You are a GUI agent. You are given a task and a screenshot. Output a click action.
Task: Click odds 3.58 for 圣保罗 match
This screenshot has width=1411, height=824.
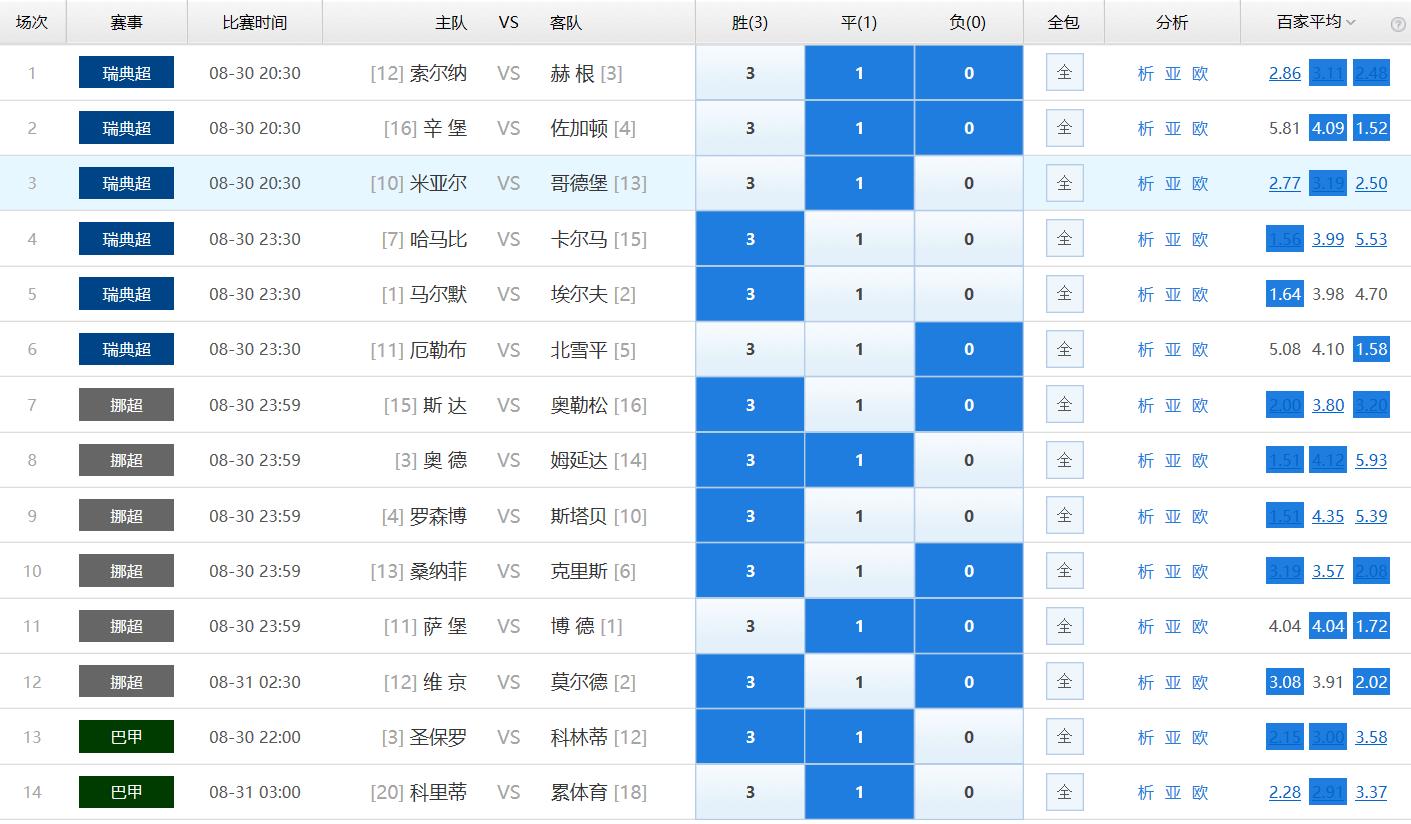pyautogui.click(x=1371, y=737)
